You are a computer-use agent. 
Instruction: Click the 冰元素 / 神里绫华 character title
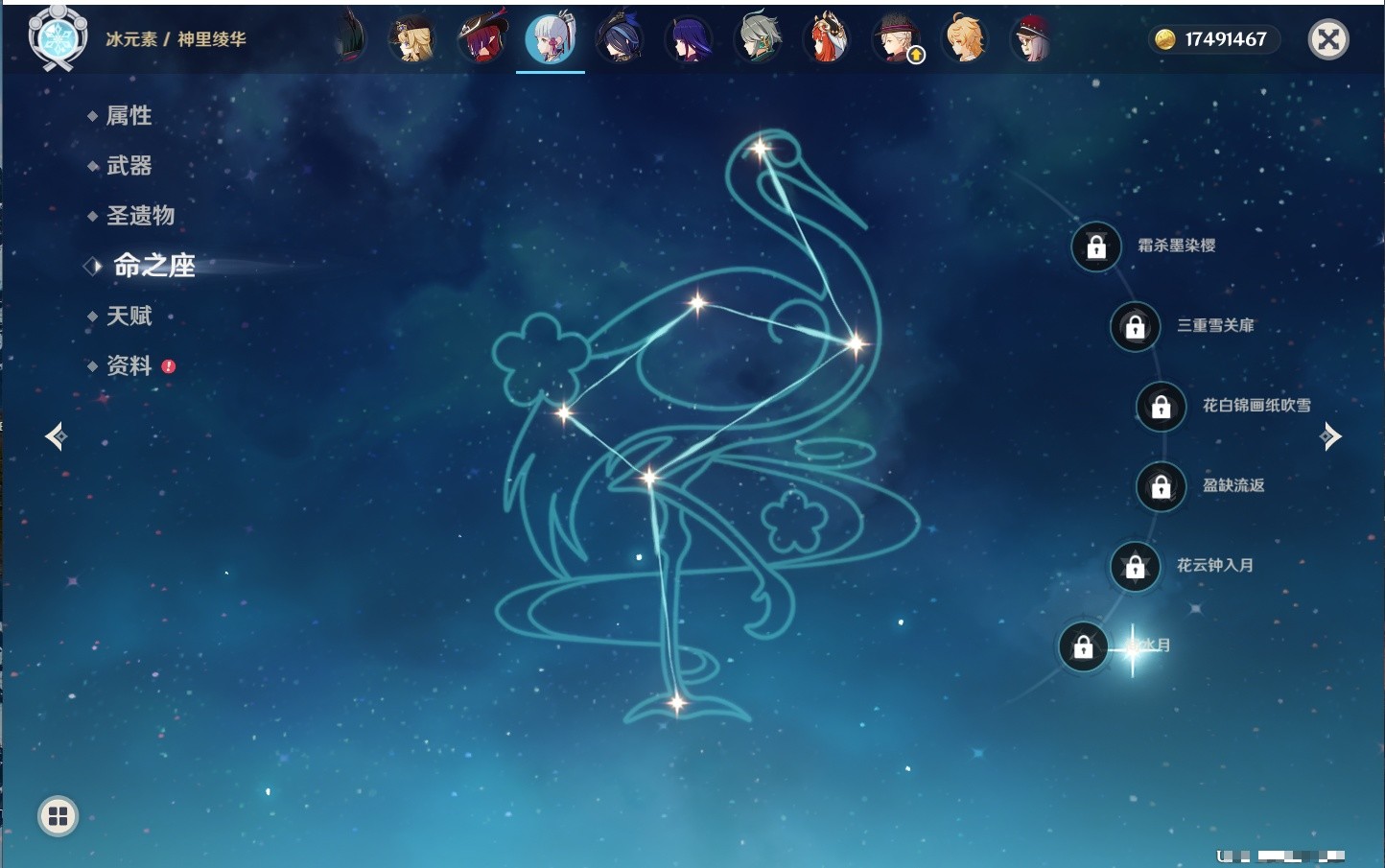[x=176, y=39]
